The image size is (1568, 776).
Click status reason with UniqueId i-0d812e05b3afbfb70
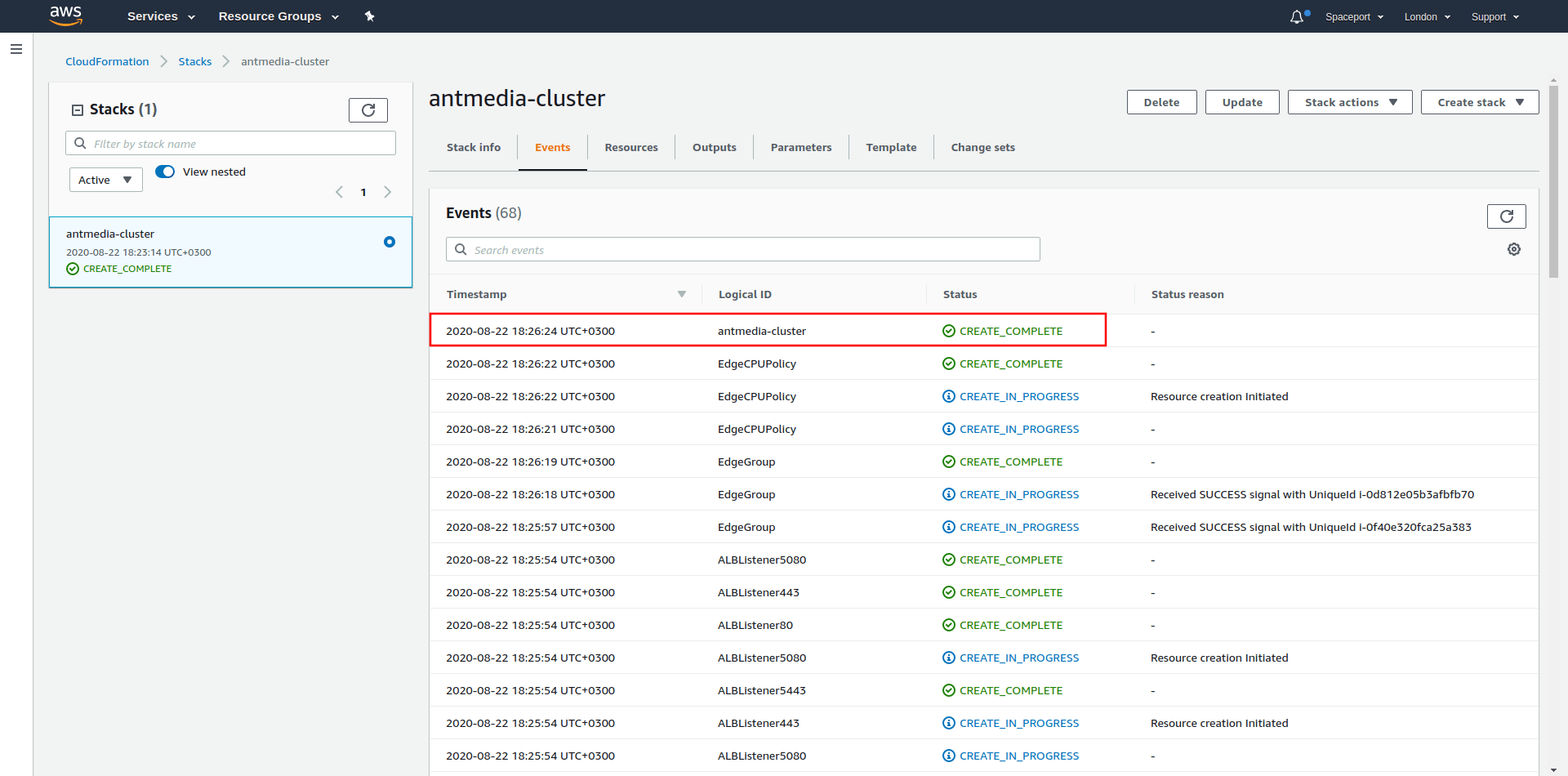1312,494
